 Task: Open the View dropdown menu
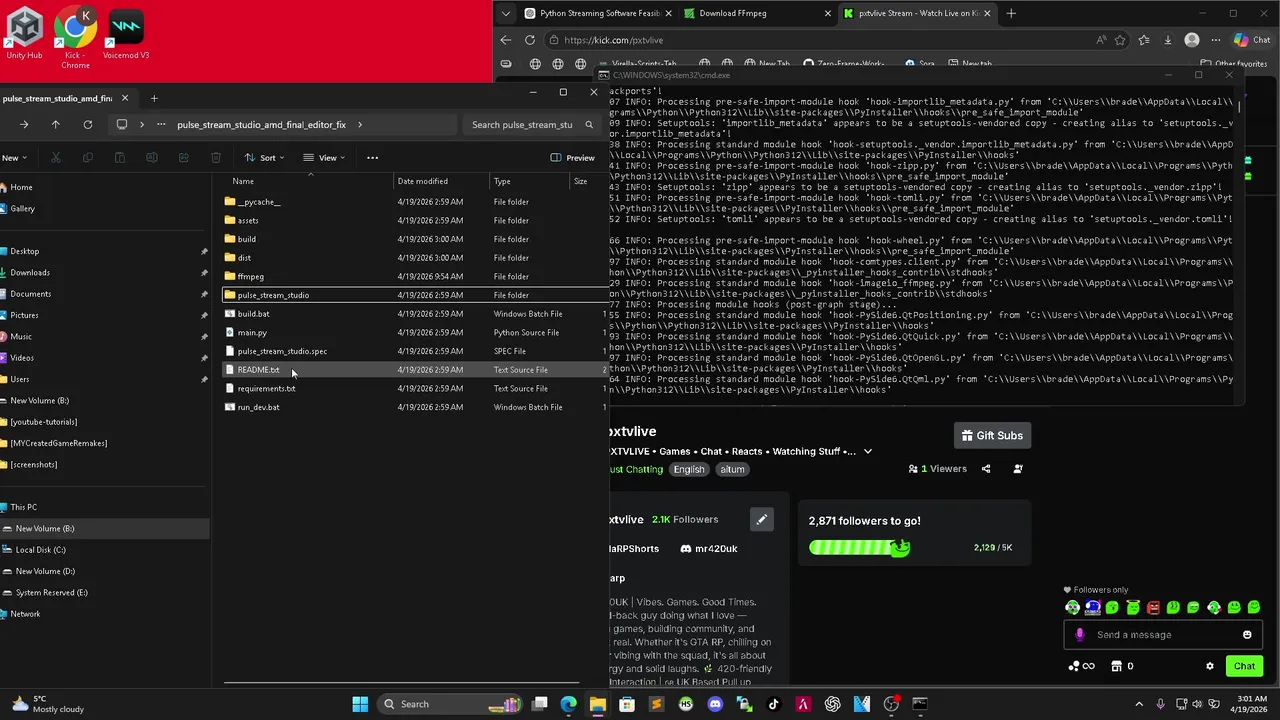point(325,158)
